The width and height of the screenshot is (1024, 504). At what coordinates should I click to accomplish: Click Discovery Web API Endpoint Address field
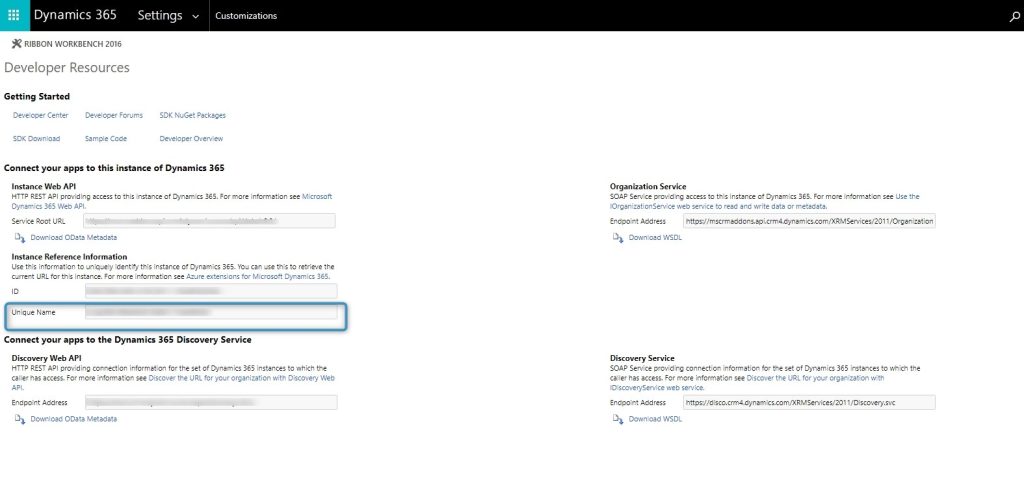(x=211, y=403)
